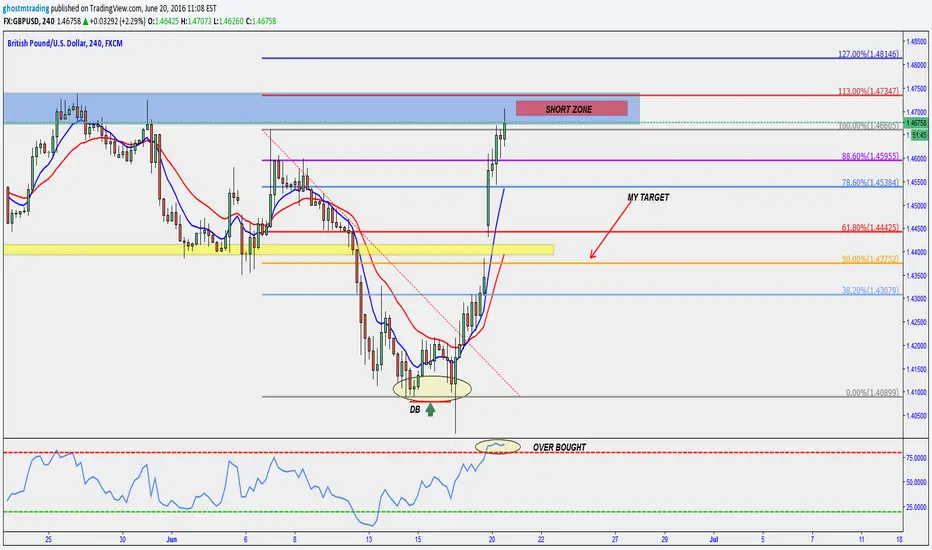932x550 pixels.
Task: Click the oscillator axis value 25.0000
Action: [917, 507]
